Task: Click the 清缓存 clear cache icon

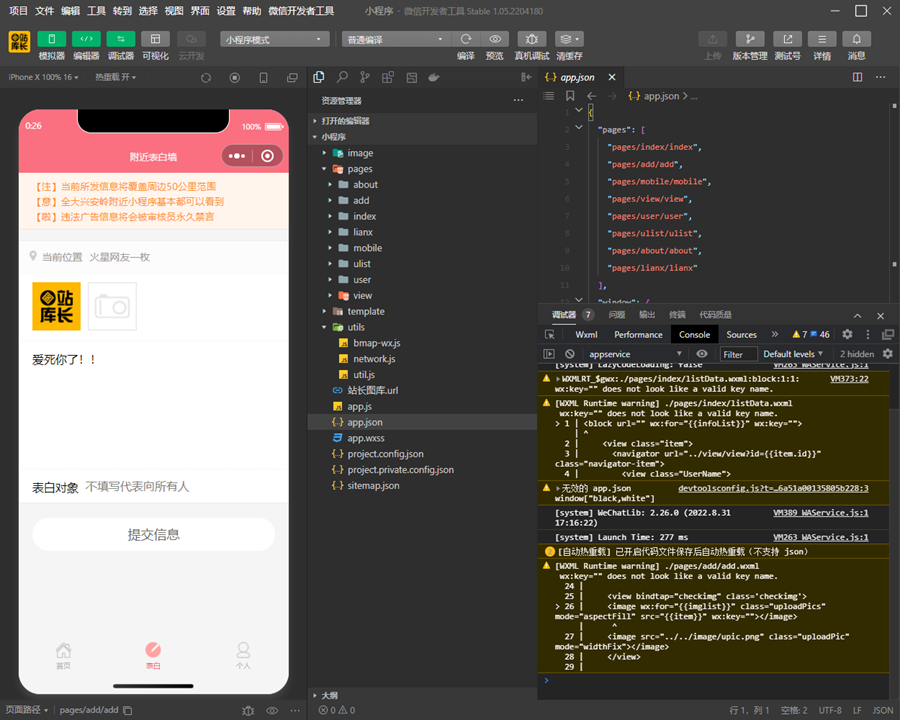Action: 569,39
